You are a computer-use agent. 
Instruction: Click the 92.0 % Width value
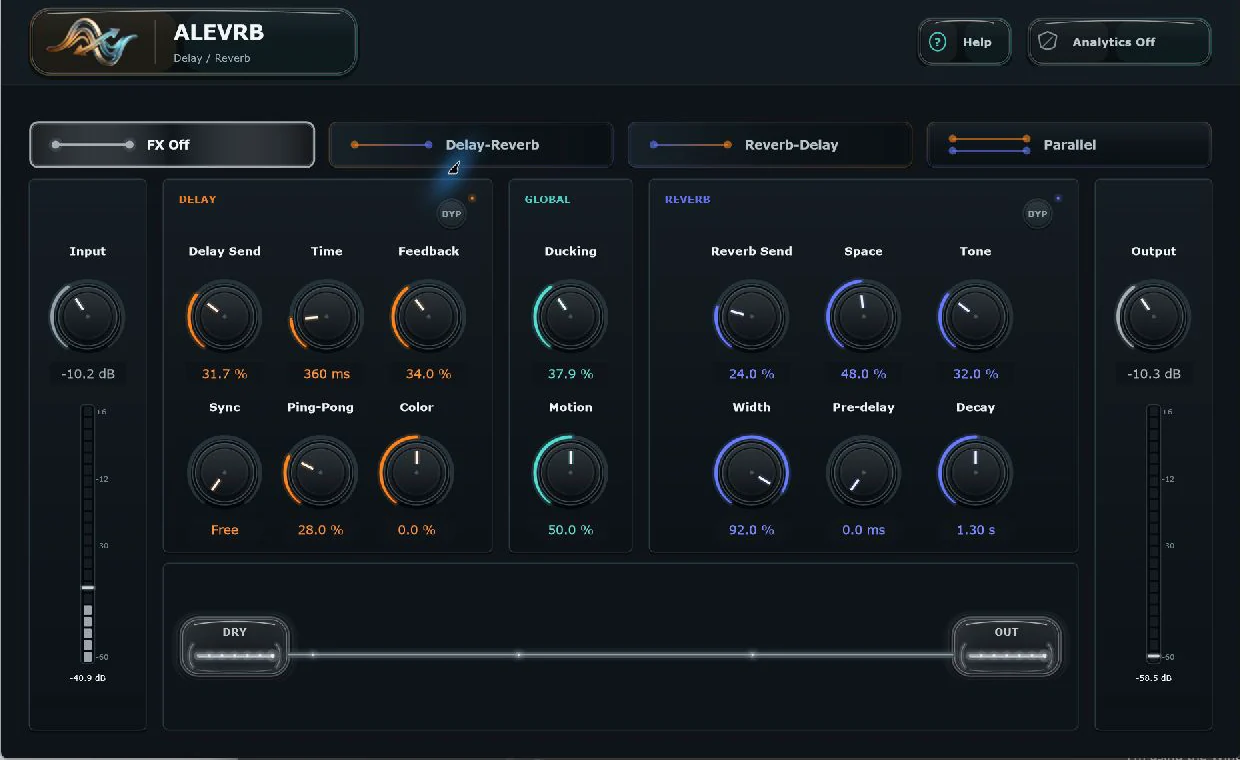(751, 530)
